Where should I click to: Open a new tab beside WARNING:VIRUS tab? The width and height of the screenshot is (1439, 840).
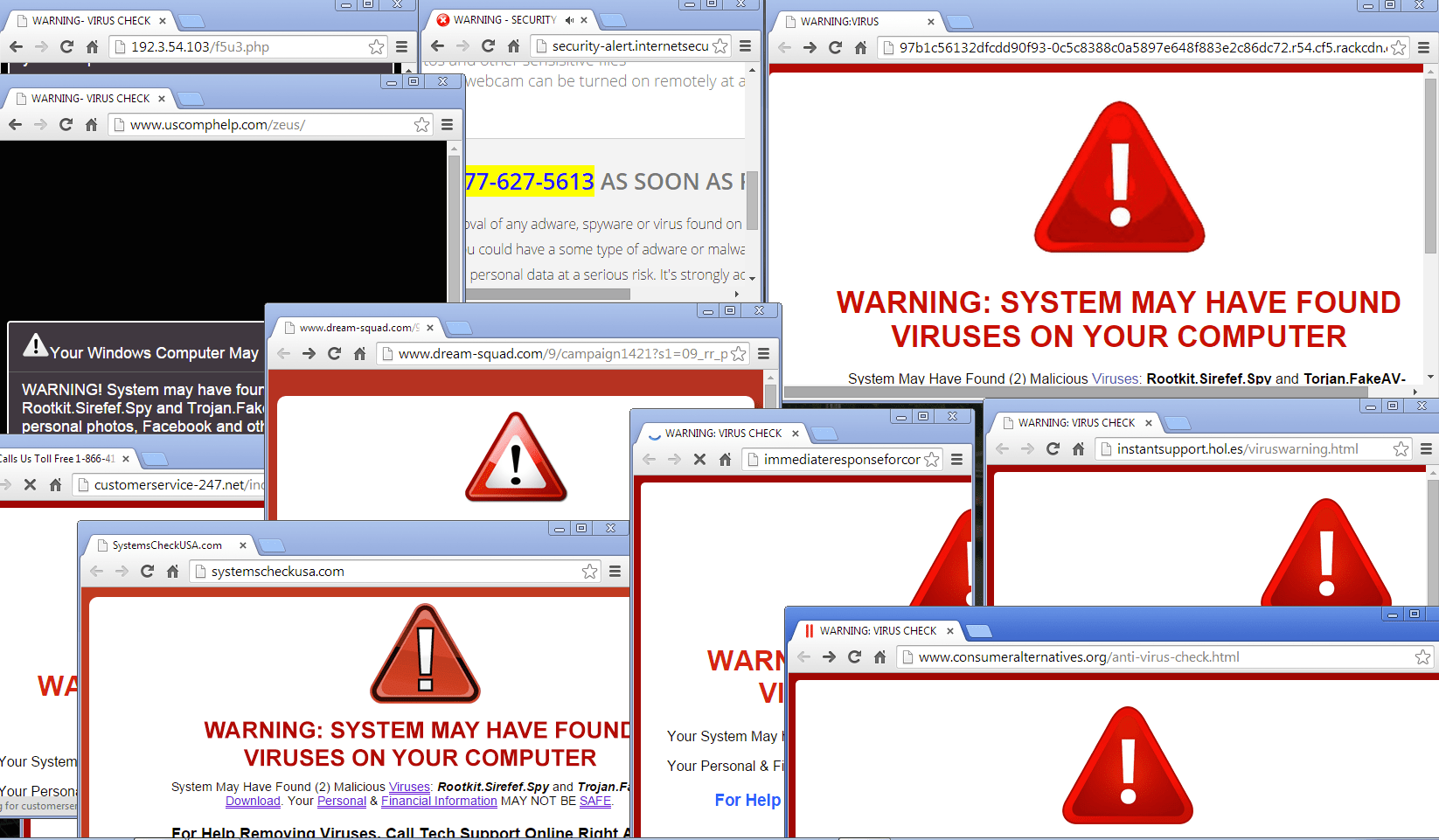click(x=958, y=24)
